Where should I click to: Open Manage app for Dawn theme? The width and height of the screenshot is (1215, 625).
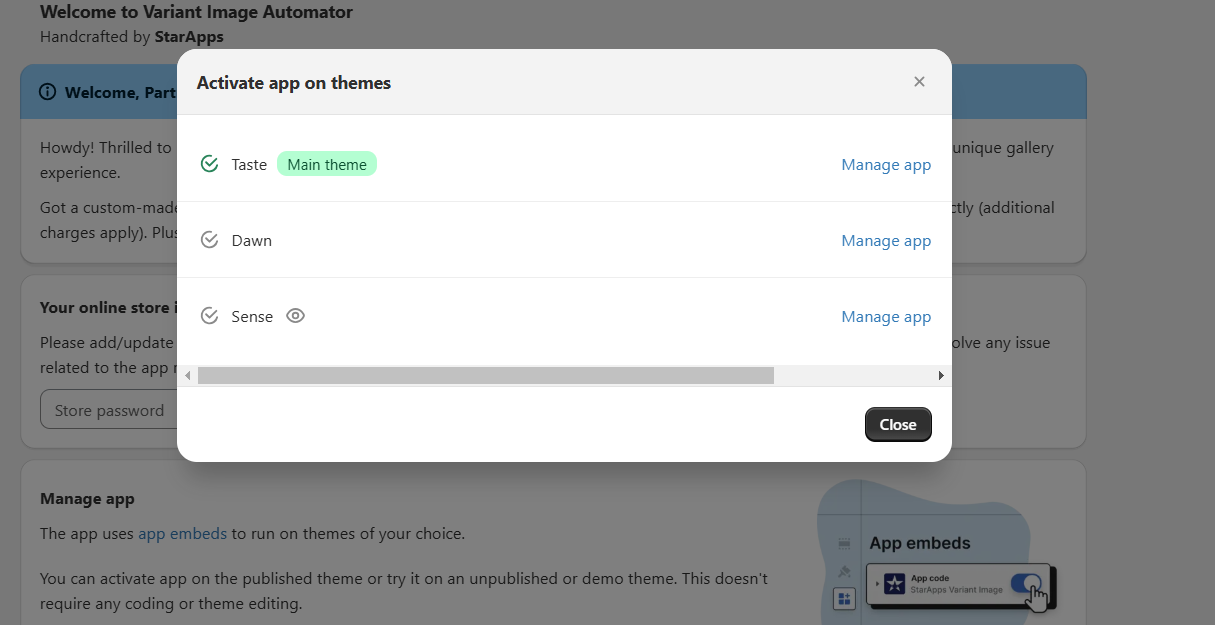886,241
